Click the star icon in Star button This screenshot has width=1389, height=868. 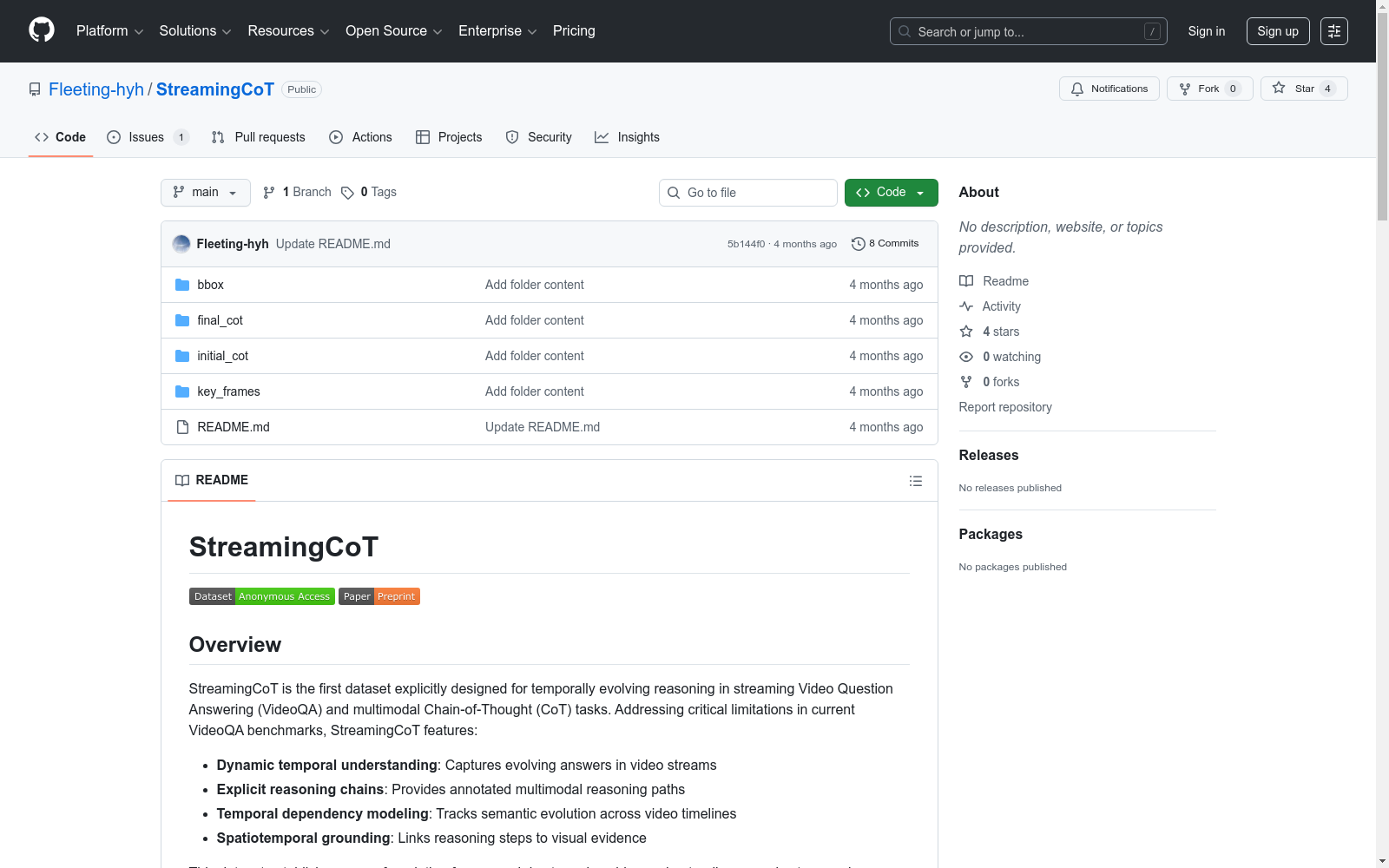[x=1279, y=89]
